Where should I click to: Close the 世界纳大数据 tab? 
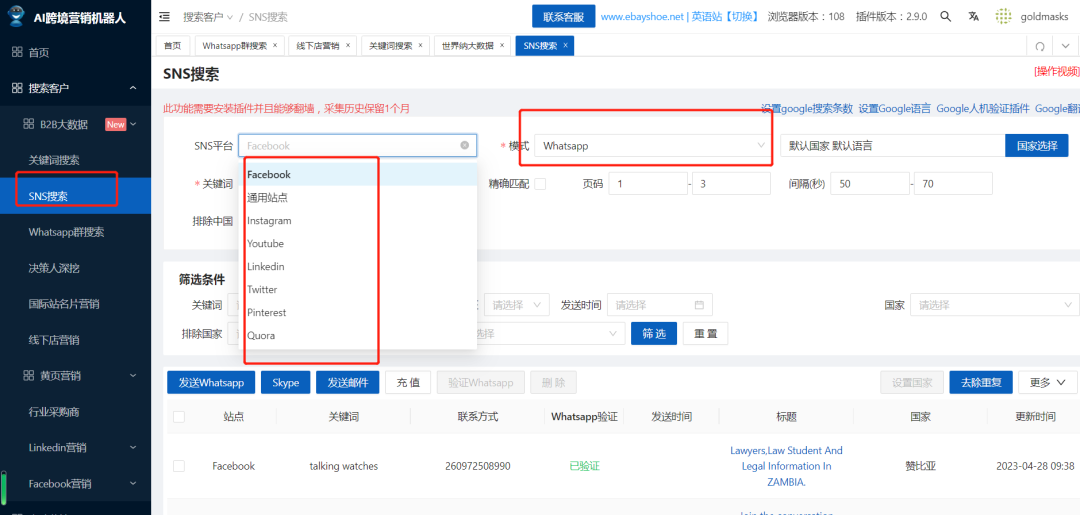coord(501,45)
